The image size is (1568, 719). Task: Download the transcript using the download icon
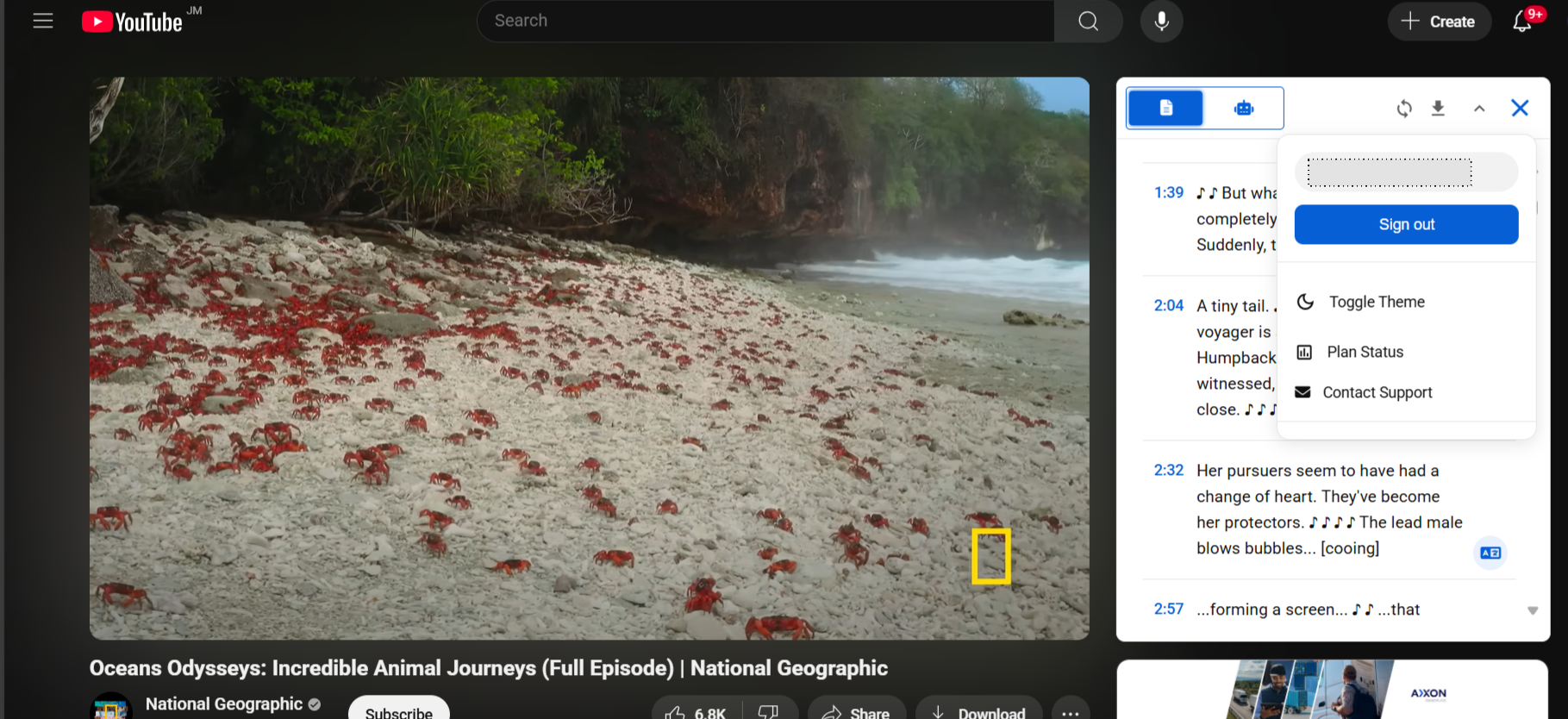1438,109
